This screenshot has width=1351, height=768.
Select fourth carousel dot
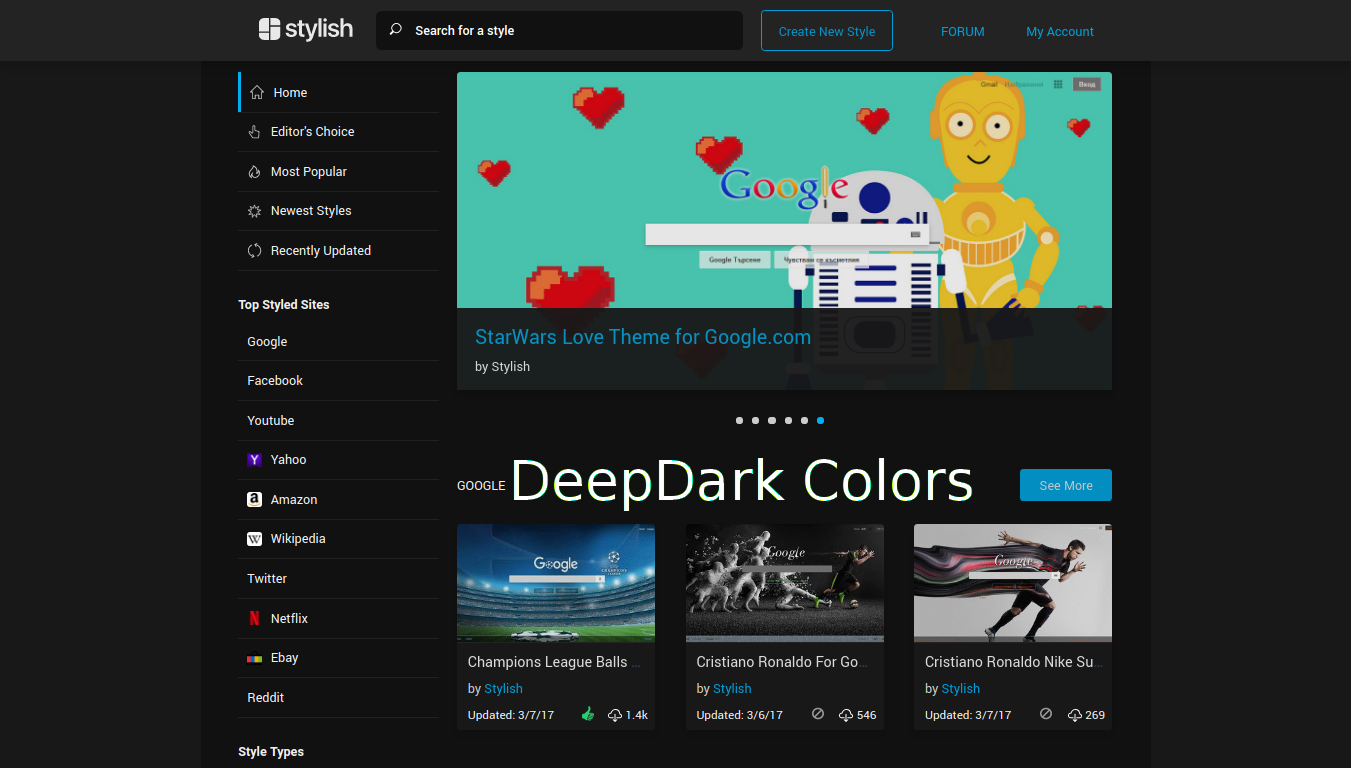pyautogui.click(x=788, y=421)
